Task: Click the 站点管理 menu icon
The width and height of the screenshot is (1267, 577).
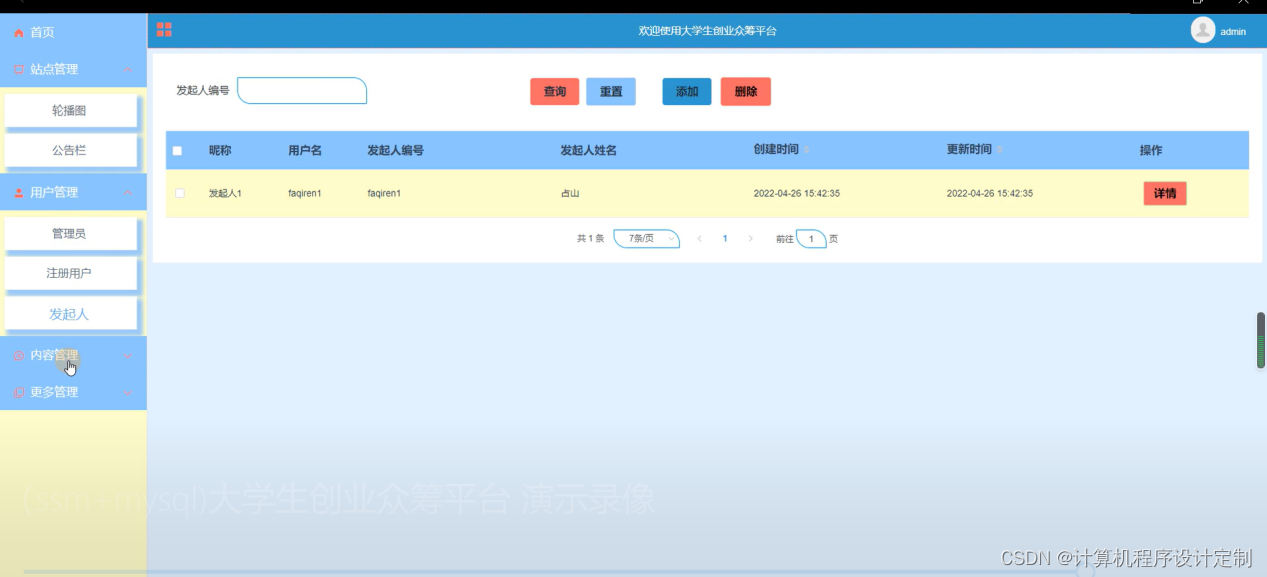Action: coord(18,69)
